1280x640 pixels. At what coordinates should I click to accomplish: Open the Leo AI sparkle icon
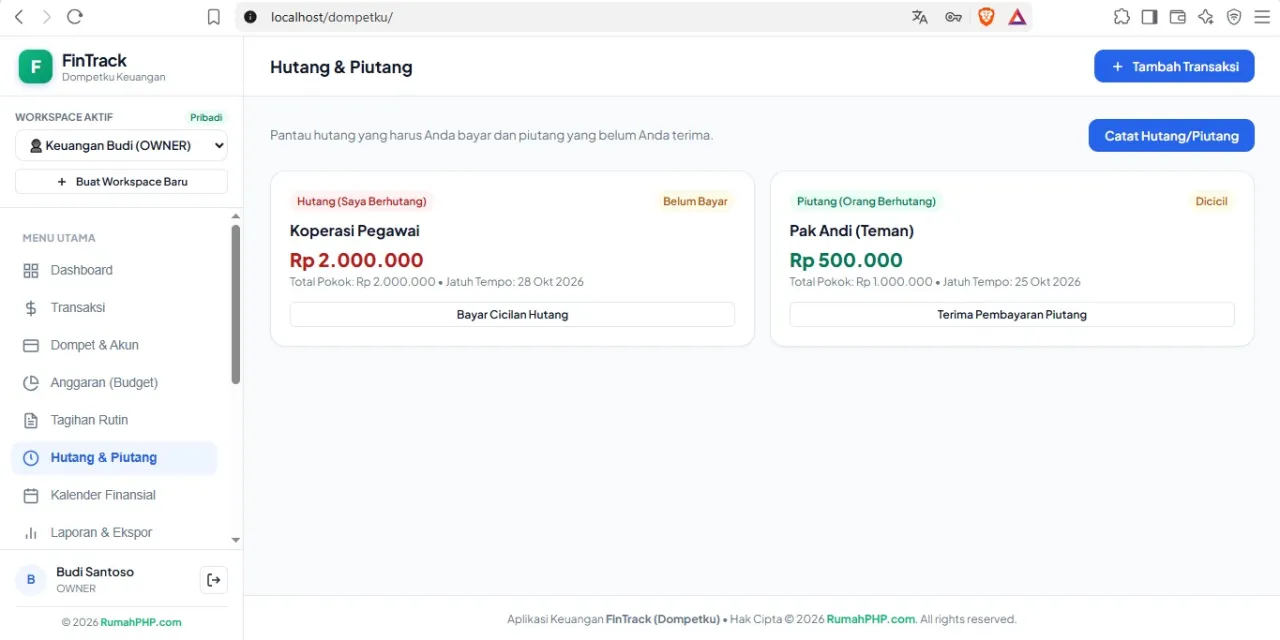pyautogui.click(x=1205, y=17)
